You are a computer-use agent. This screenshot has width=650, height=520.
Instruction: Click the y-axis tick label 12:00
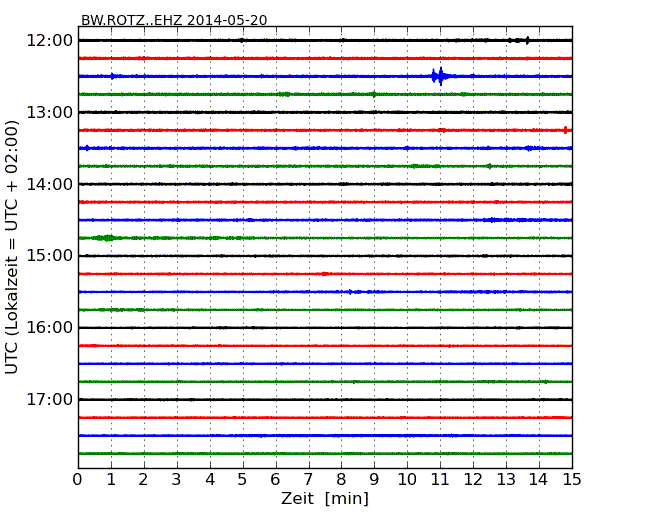[x=50, y=41]
